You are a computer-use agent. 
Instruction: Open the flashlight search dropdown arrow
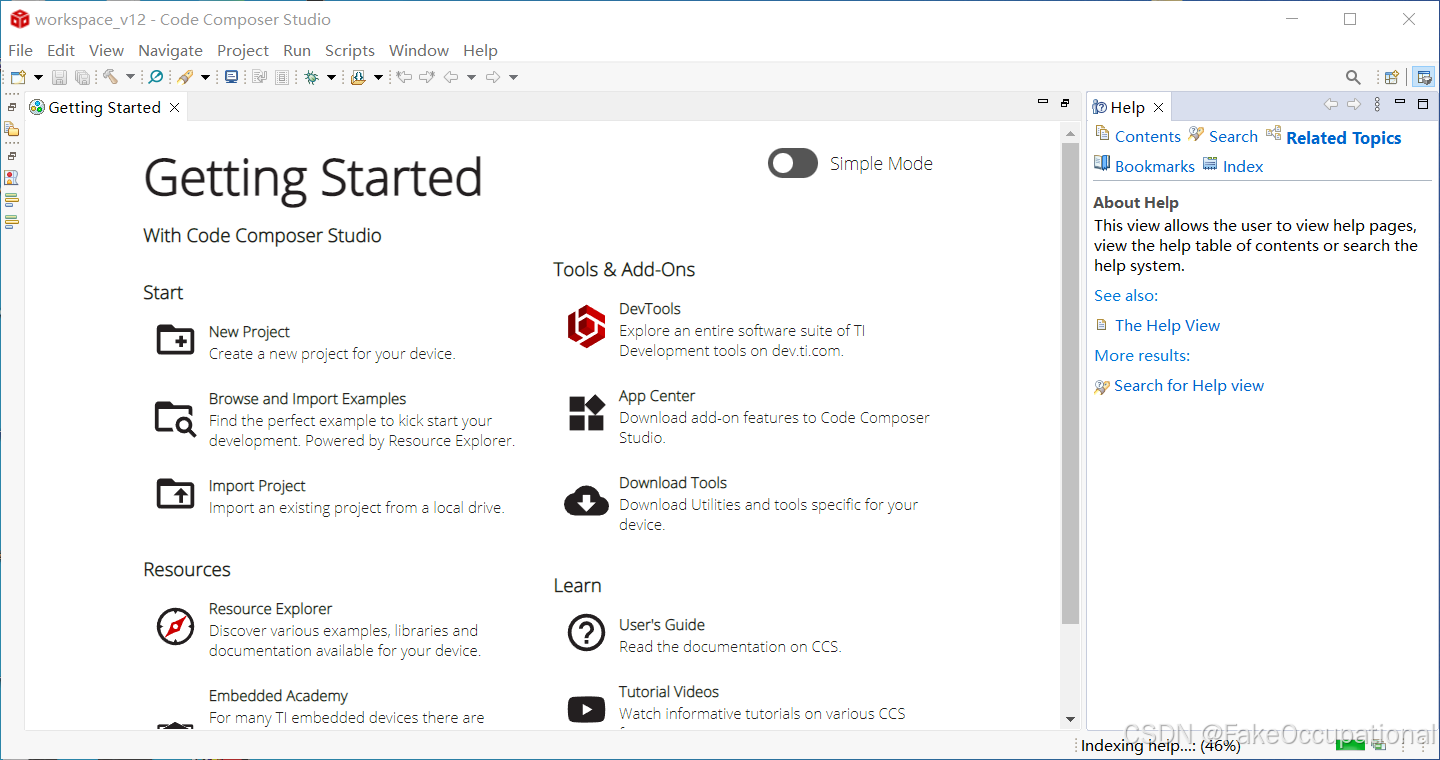point(205,77)
